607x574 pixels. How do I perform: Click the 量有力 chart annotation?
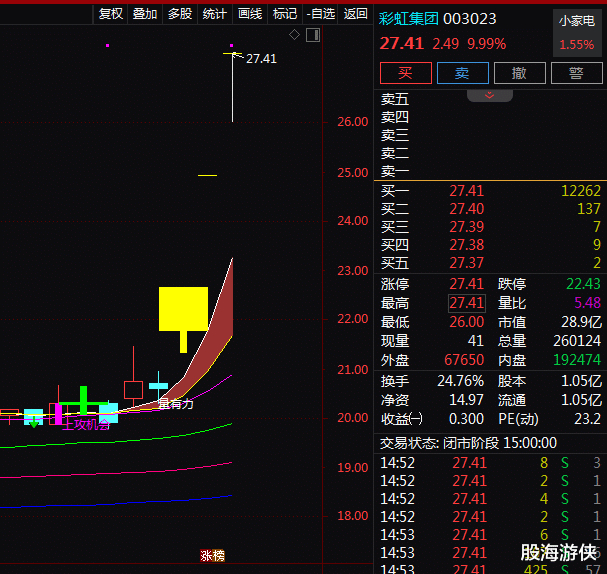point(176,404)
